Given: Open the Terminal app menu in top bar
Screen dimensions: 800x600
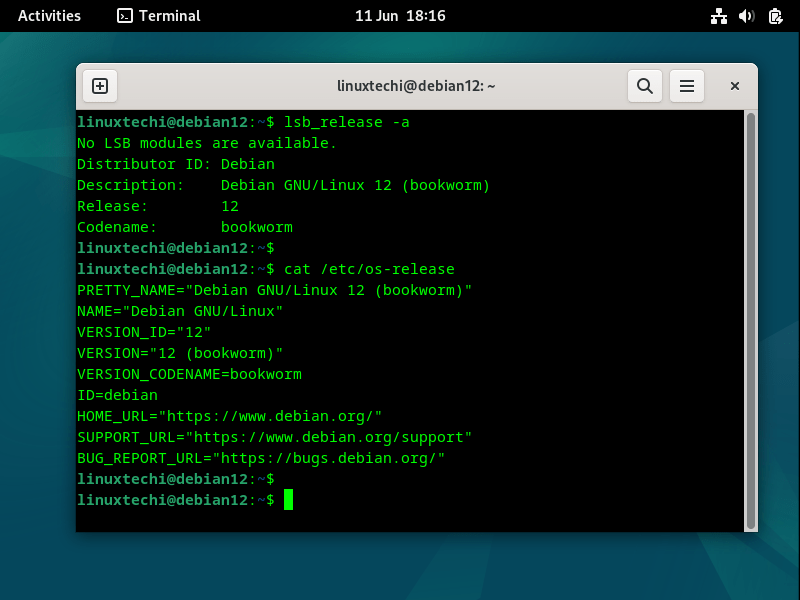Looking at the screenshot, I should pos(159,16).
